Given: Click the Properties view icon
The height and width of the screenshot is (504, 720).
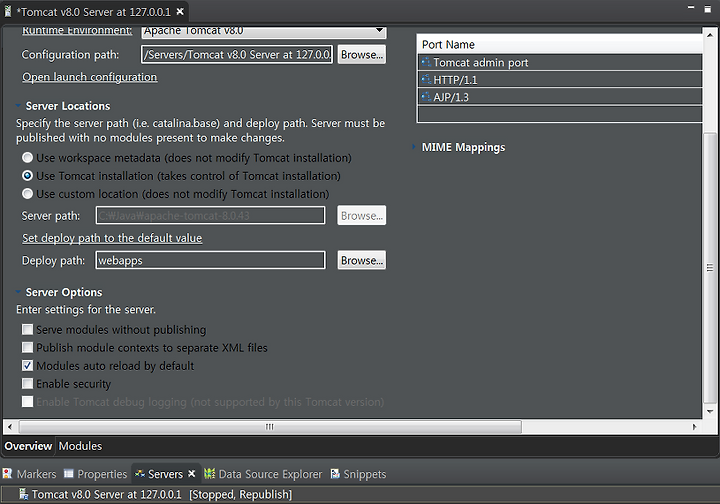Looking at the screenshot, I should click(68, 473).
